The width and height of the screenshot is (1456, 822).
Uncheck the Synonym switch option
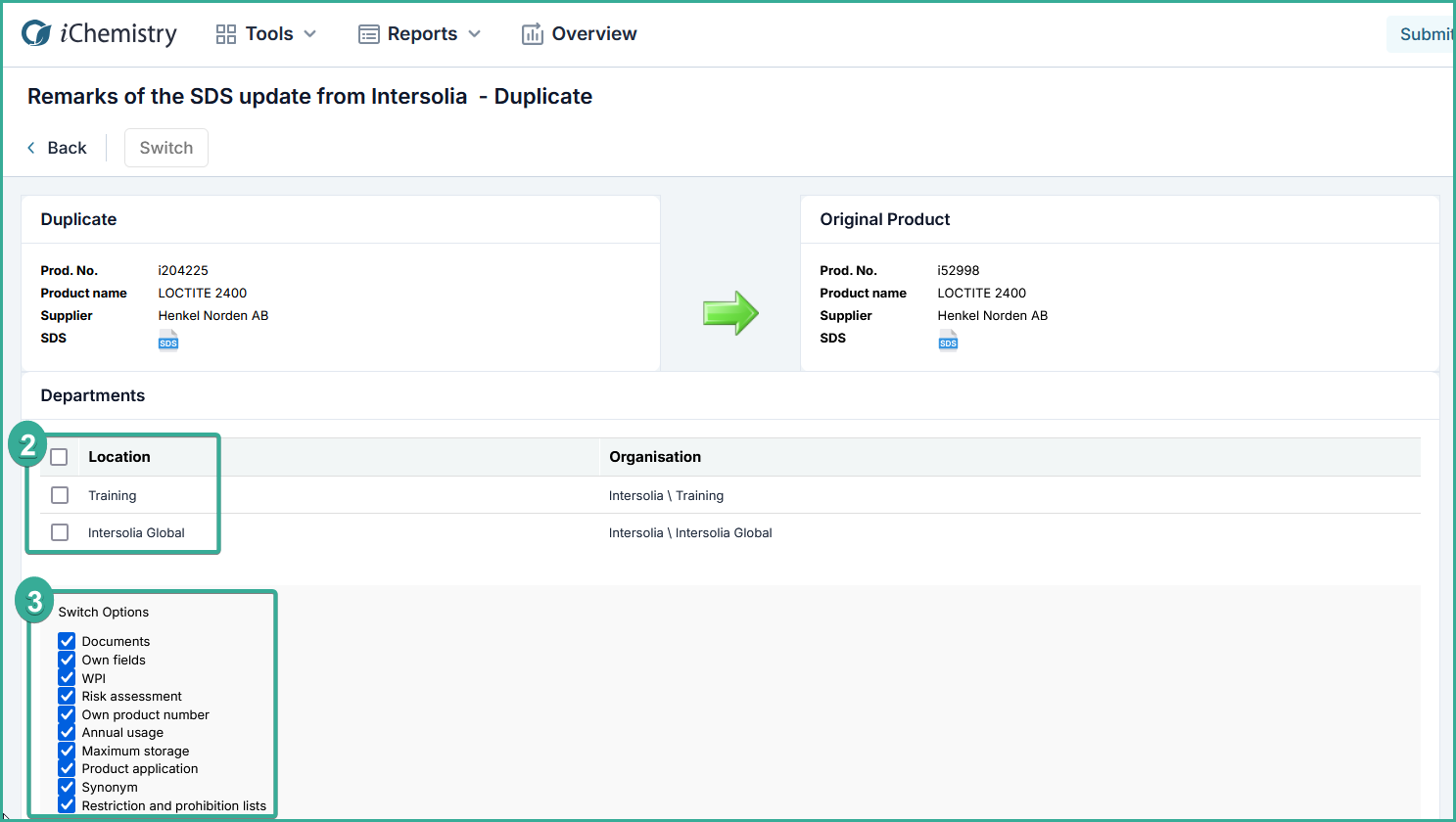pos(67,787)
